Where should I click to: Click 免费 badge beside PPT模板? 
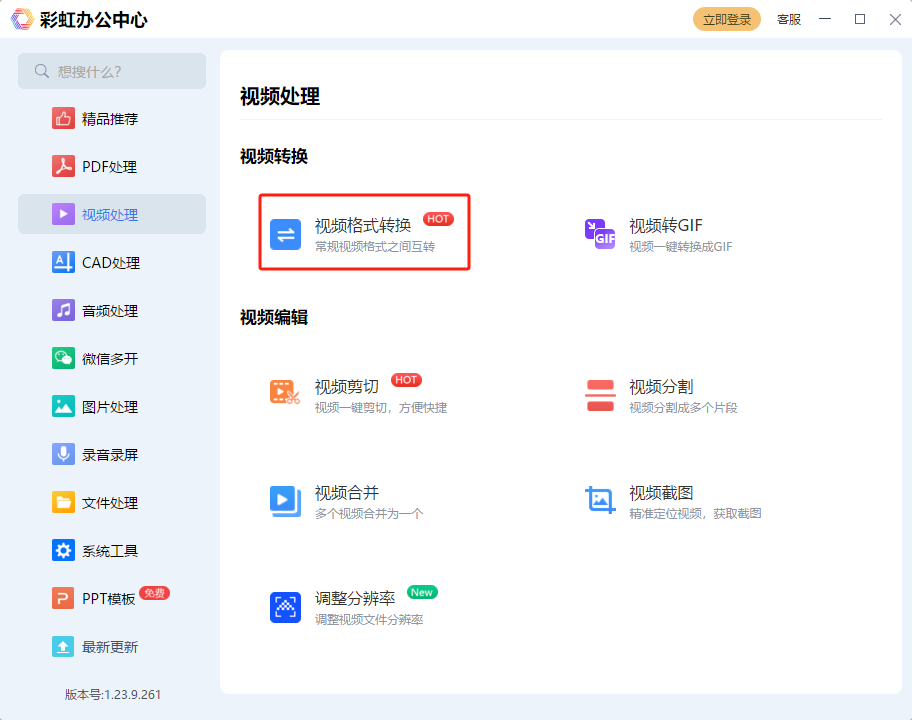pos(154,593)
